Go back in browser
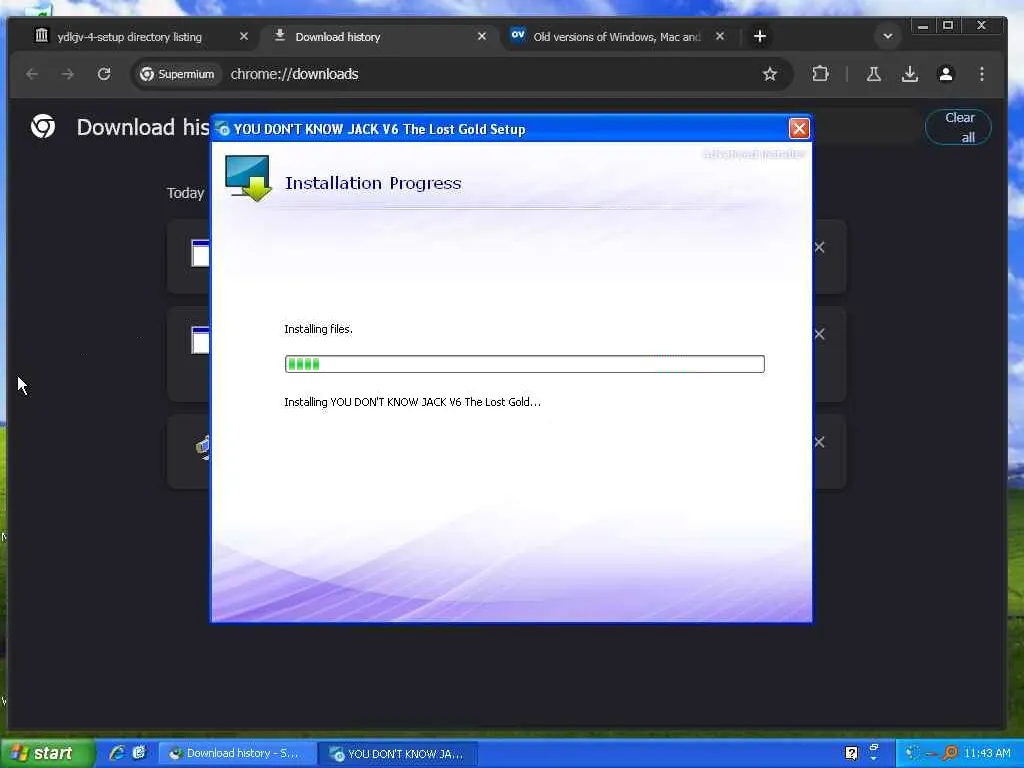The width and height of the screenshot is (1024, 768). pos(32,74)
